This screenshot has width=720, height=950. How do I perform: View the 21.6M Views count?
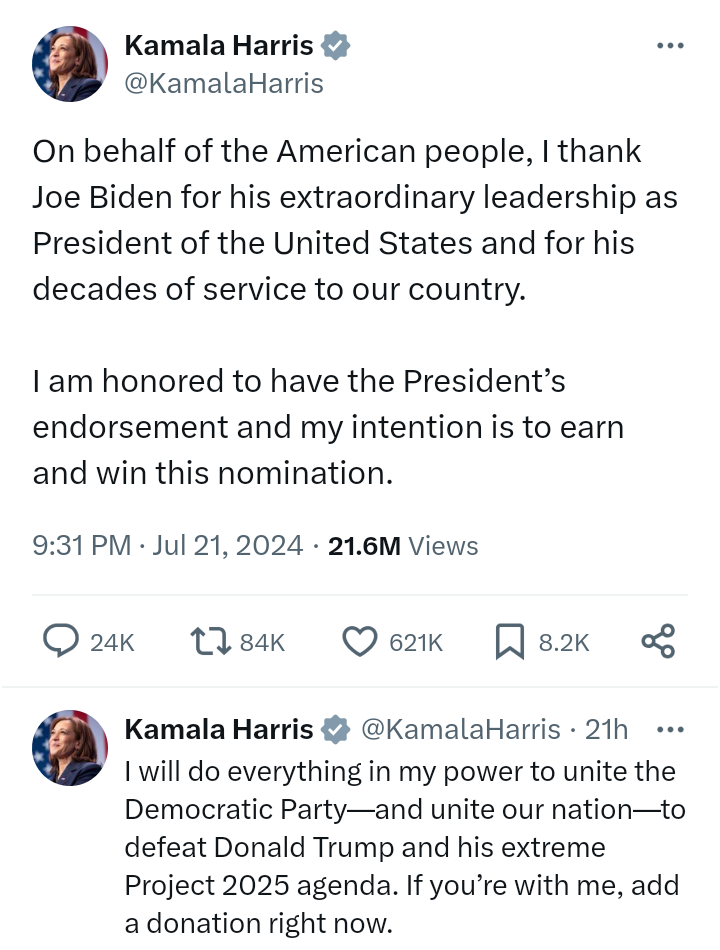tap(403, 545)
